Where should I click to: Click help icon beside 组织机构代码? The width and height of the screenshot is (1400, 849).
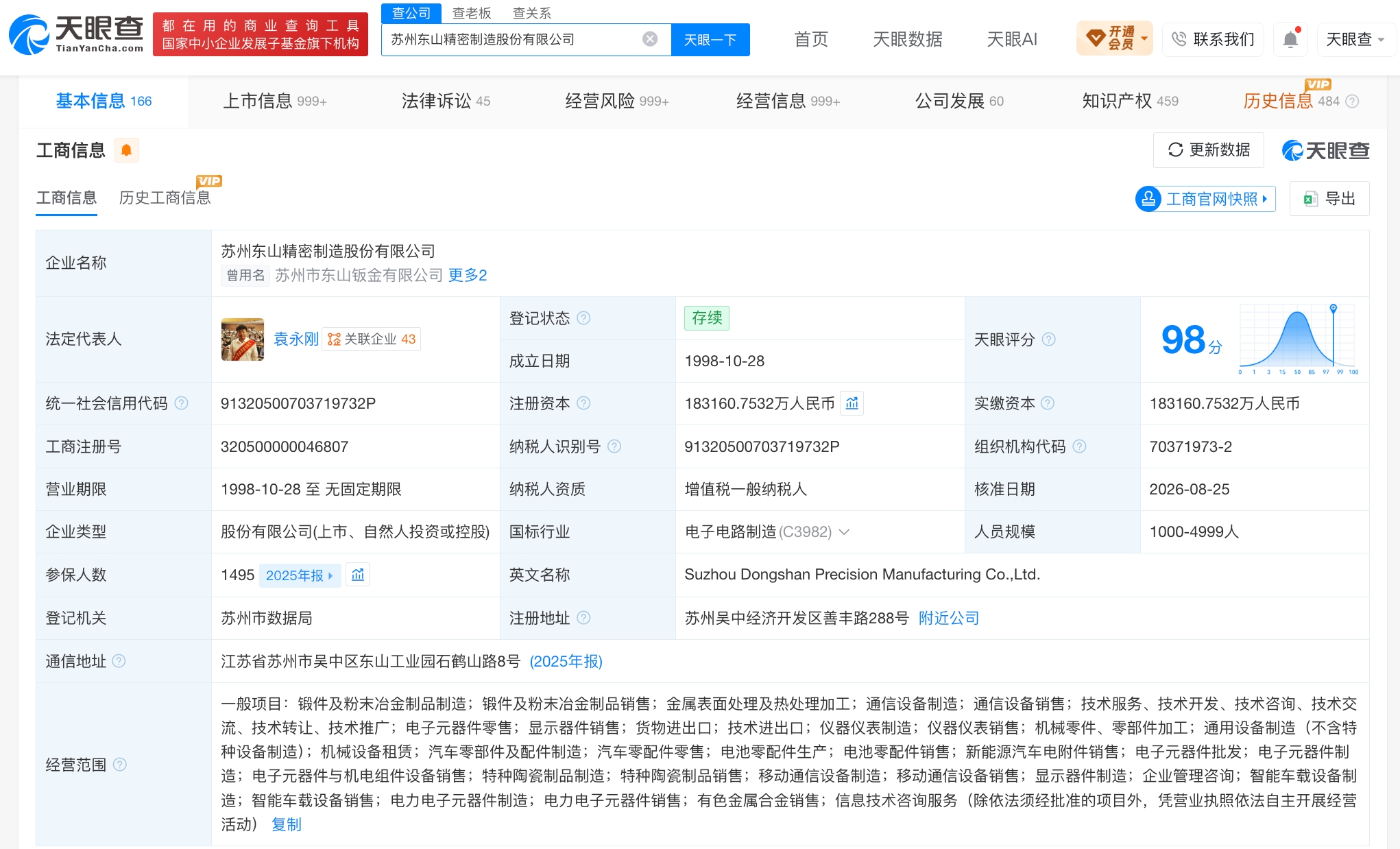coord(1079,446)
